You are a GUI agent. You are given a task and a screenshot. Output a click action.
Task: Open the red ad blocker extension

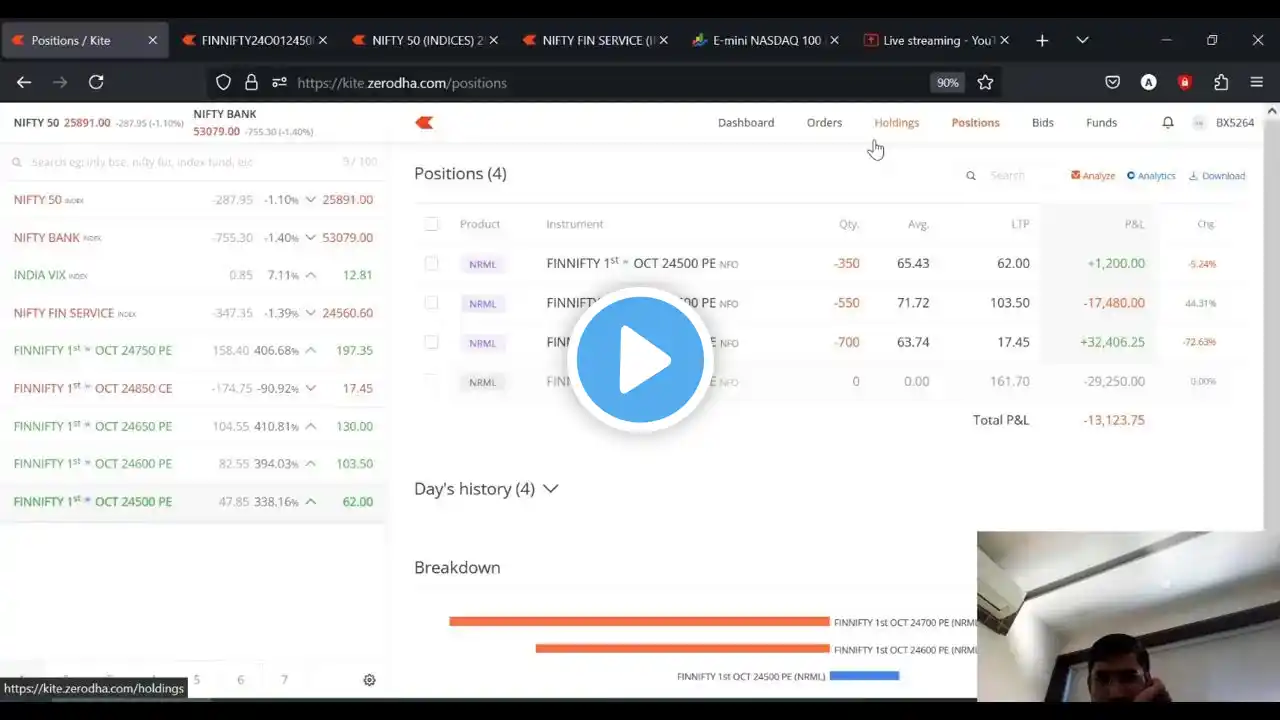click(x=1185, y=83)
